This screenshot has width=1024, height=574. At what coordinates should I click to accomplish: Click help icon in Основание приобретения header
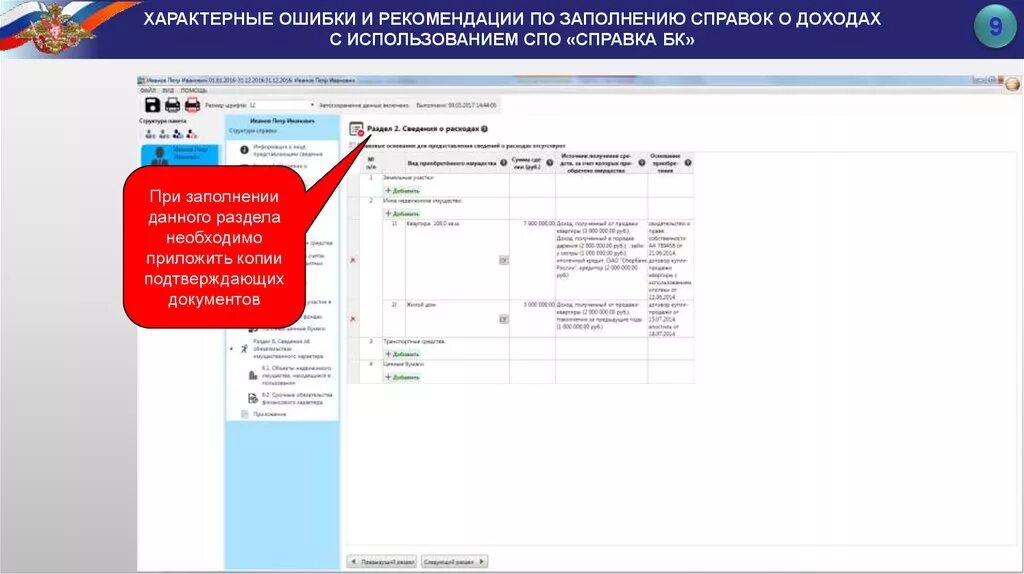pos(688,163)
